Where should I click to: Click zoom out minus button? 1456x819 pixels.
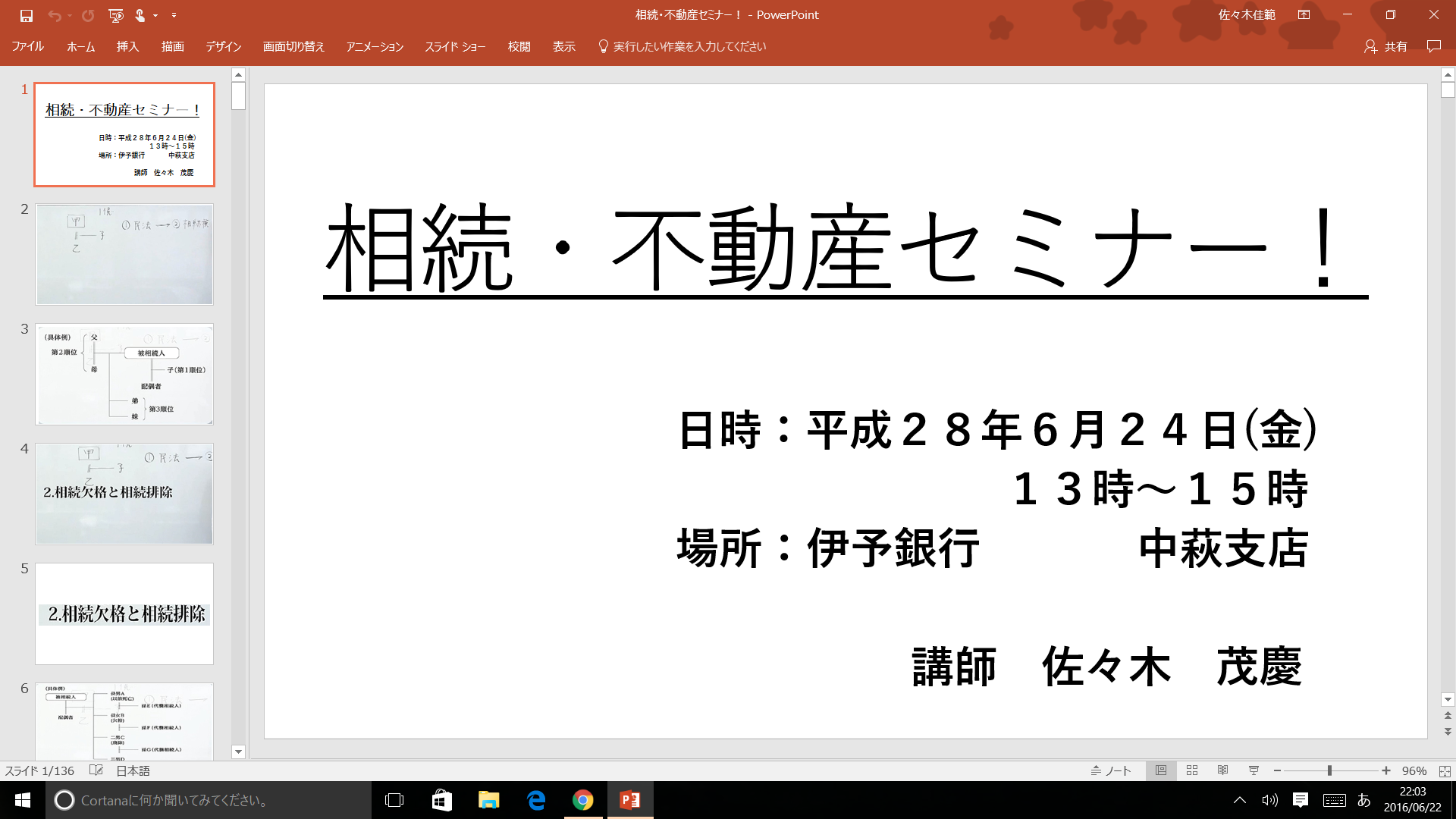(1278, 770)
